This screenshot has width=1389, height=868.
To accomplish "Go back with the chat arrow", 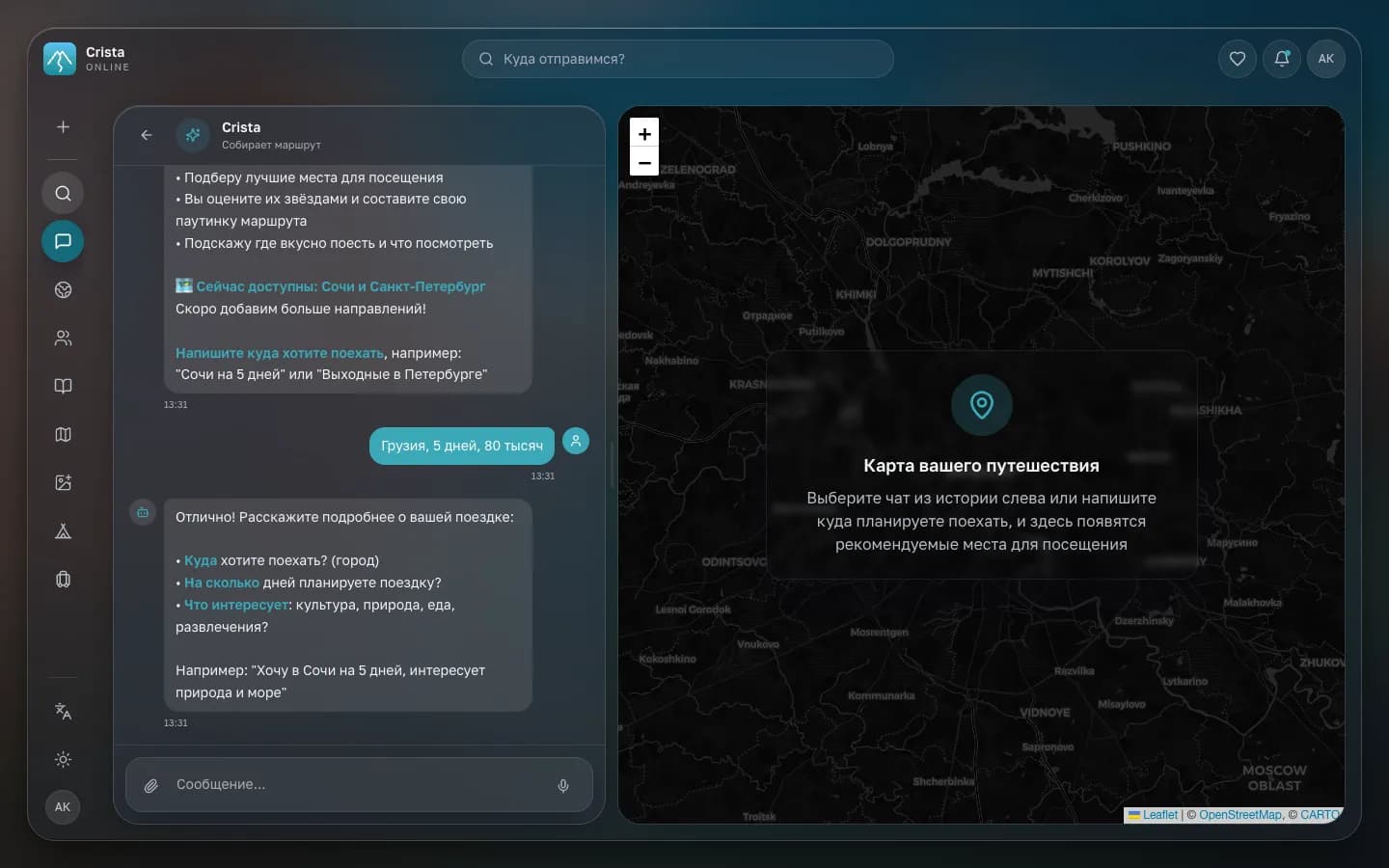I will tap(147, 135).
